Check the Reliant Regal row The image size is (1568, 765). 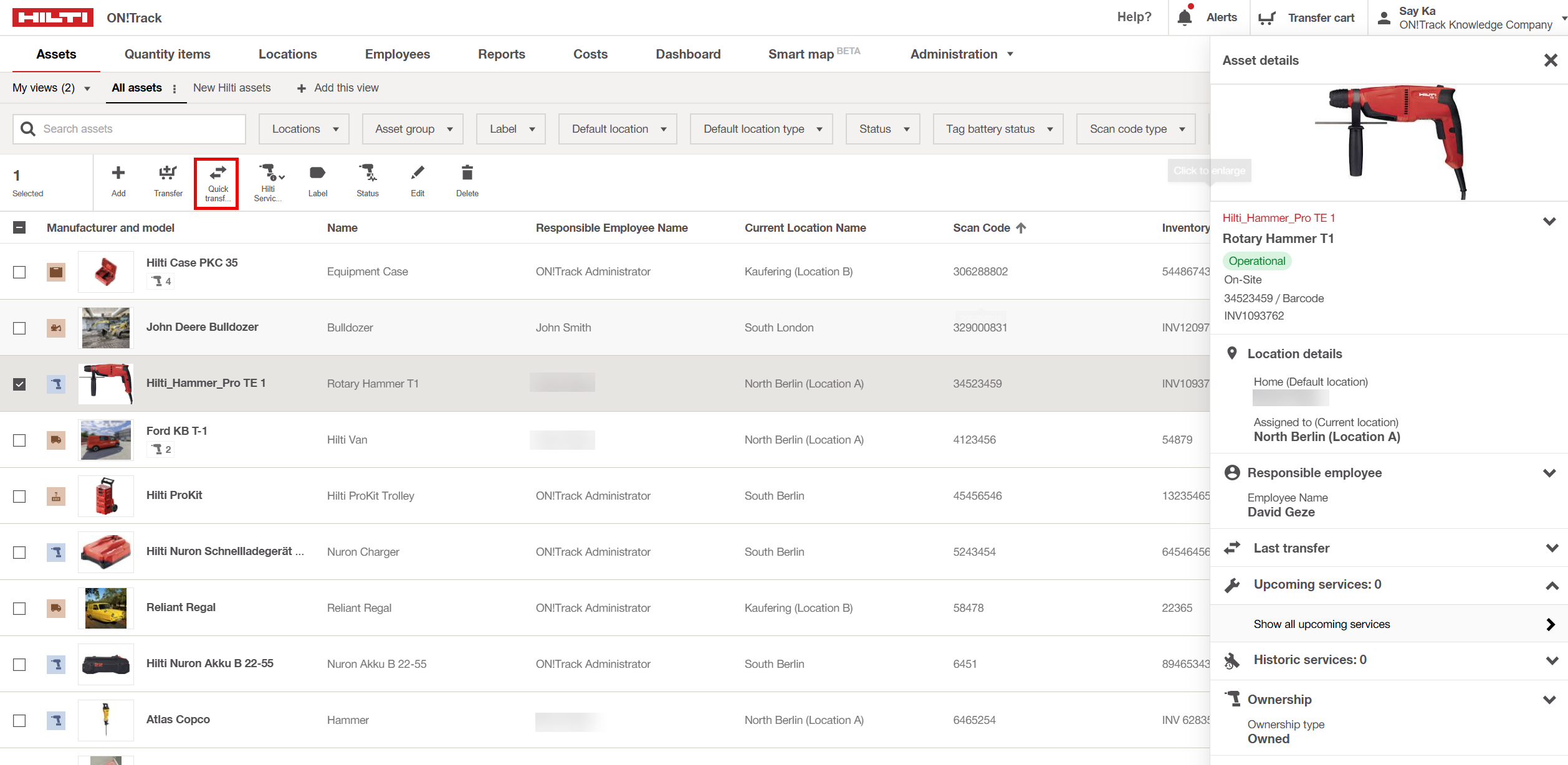click(x=19, y=609)
